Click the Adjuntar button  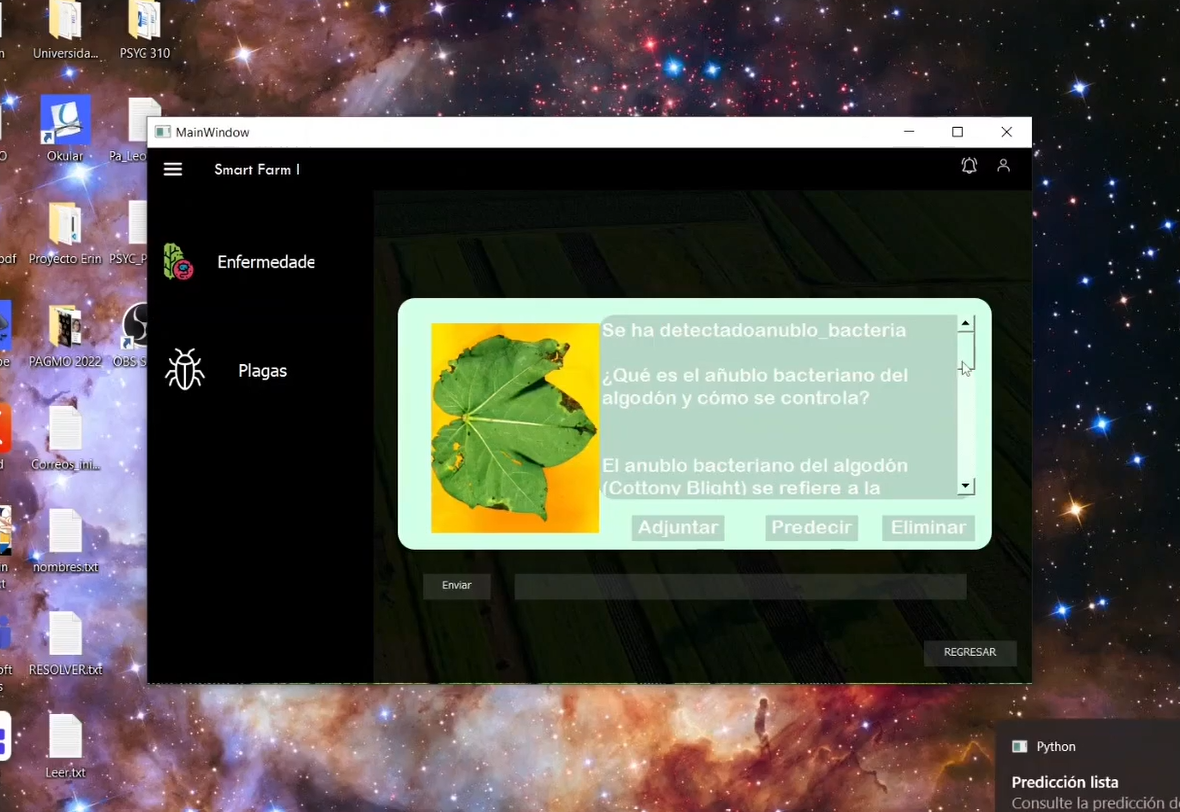678,528
